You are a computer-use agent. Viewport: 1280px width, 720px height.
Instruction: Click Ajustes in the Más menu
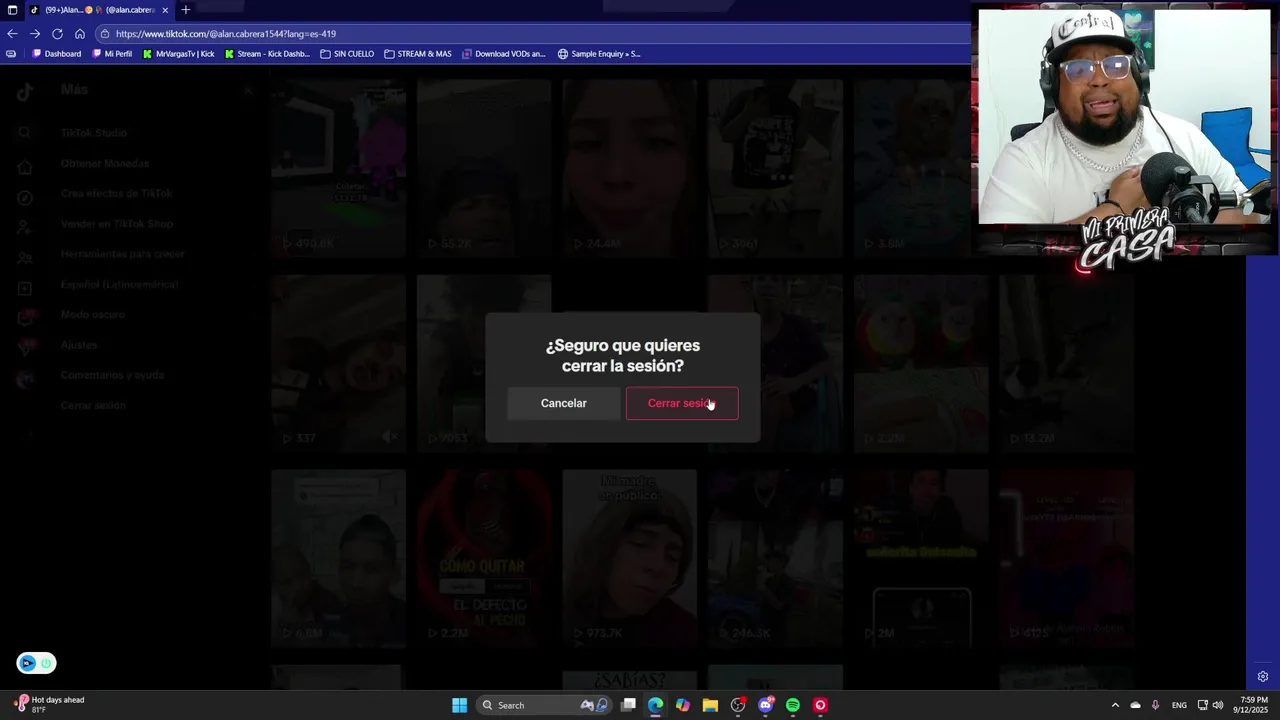[79, 345]
